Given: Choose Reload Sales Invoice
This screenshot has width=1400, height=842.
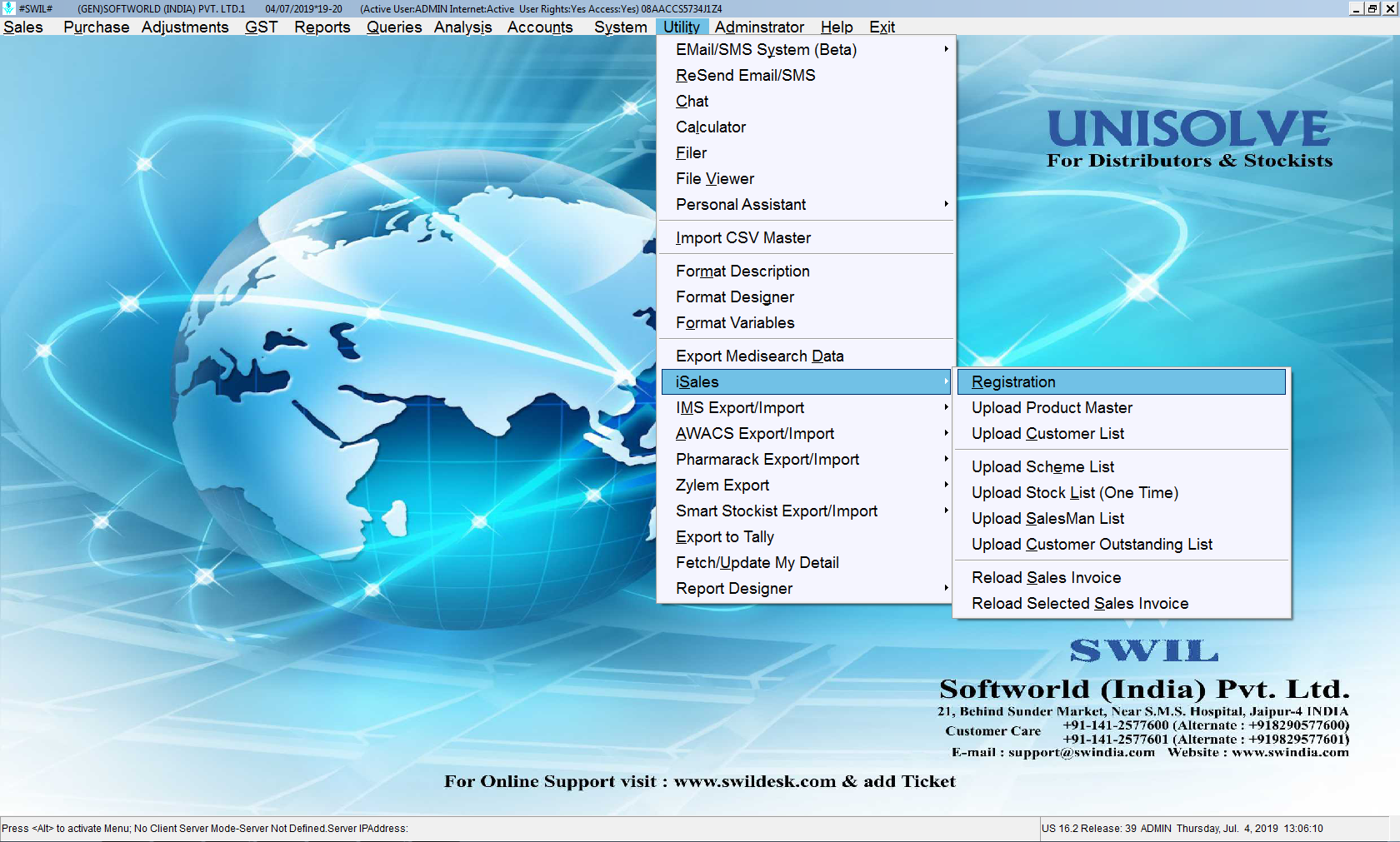Looking at the screenshot, I should pos(1122,577).
